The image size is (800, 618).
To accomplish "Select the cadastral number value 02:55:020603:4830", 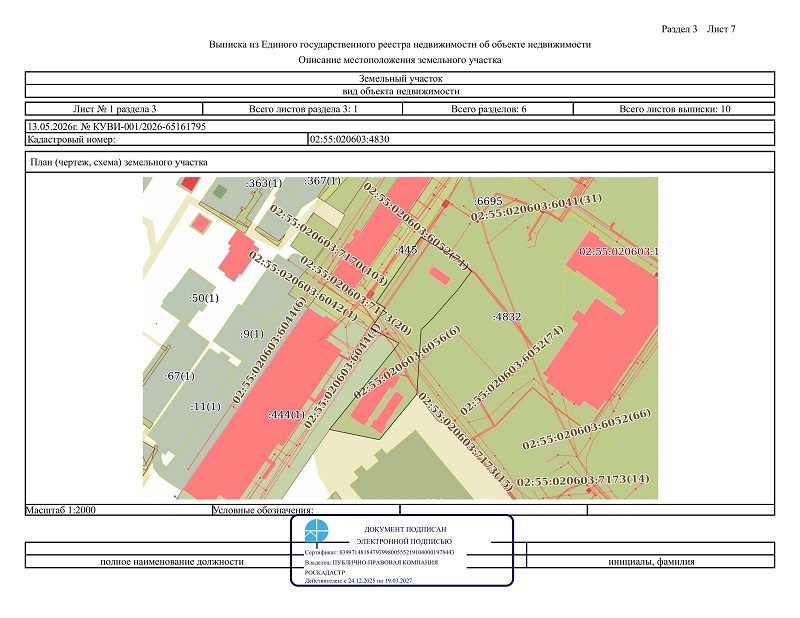I will 349,139.
